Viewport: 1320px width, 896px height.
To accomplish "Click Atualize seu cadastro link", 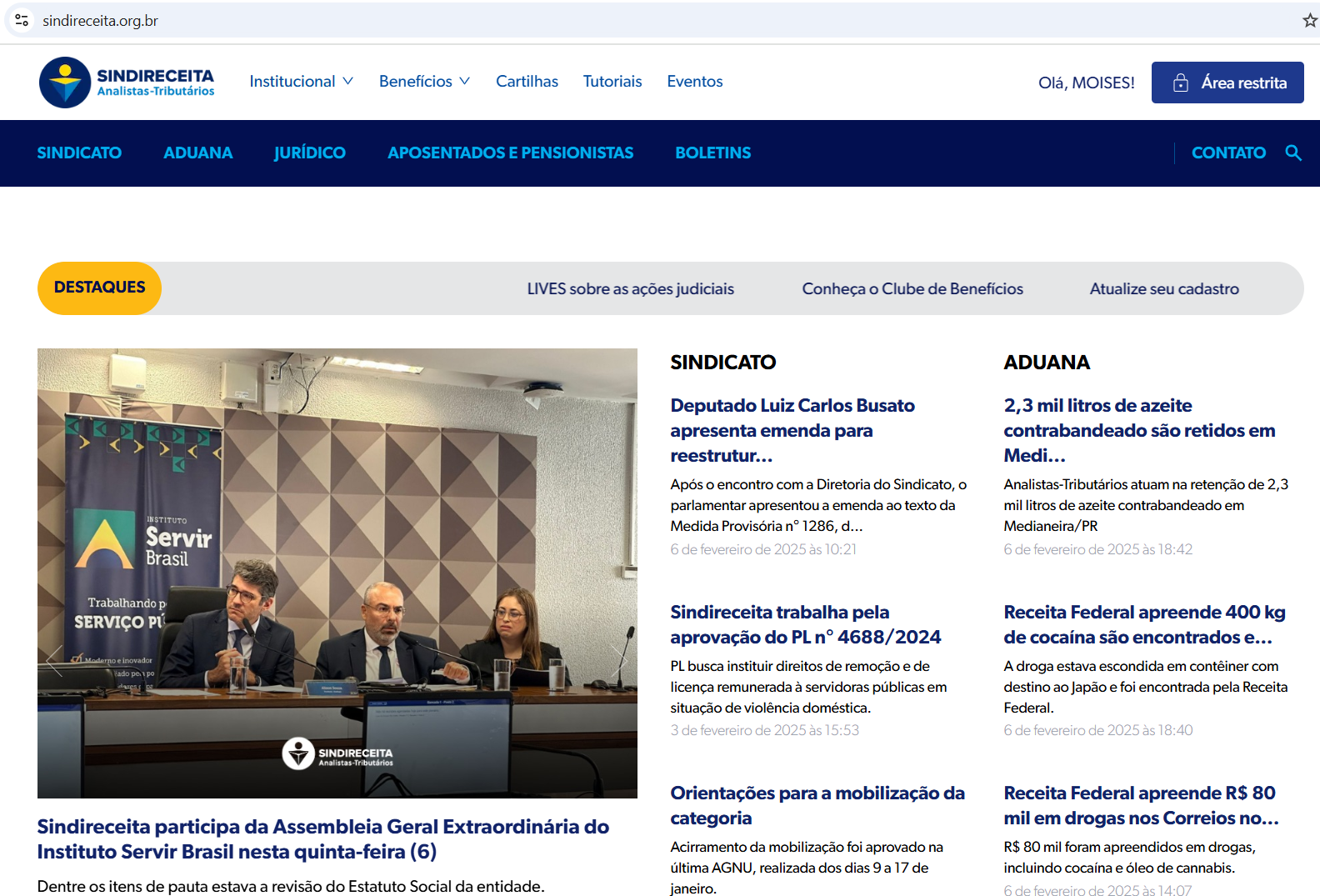I will 1163,289.
